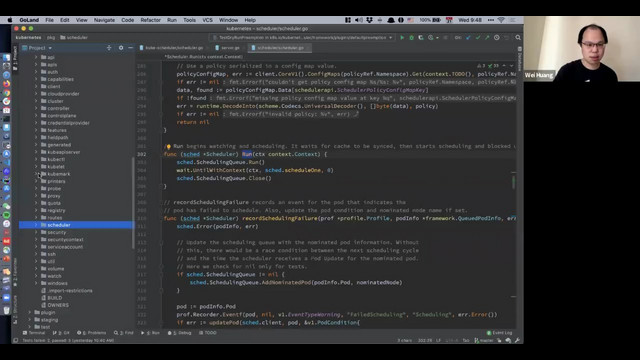640x360 pixels.
Task: Click the green Push arrow icon
Action: coord(487,38)
